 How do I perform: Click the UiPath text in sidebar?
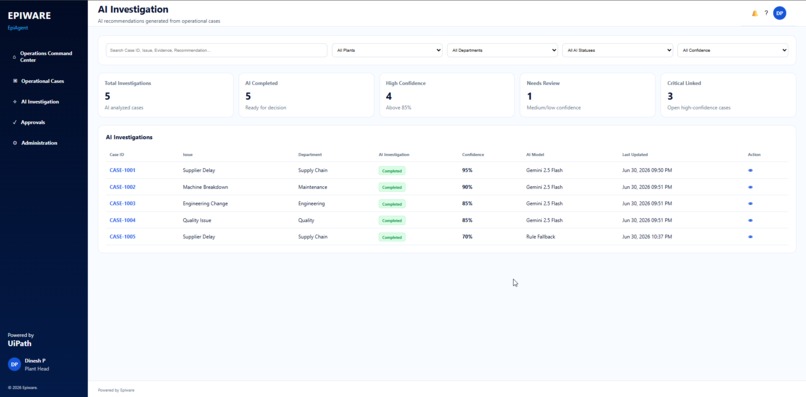[x=20, y=344]
